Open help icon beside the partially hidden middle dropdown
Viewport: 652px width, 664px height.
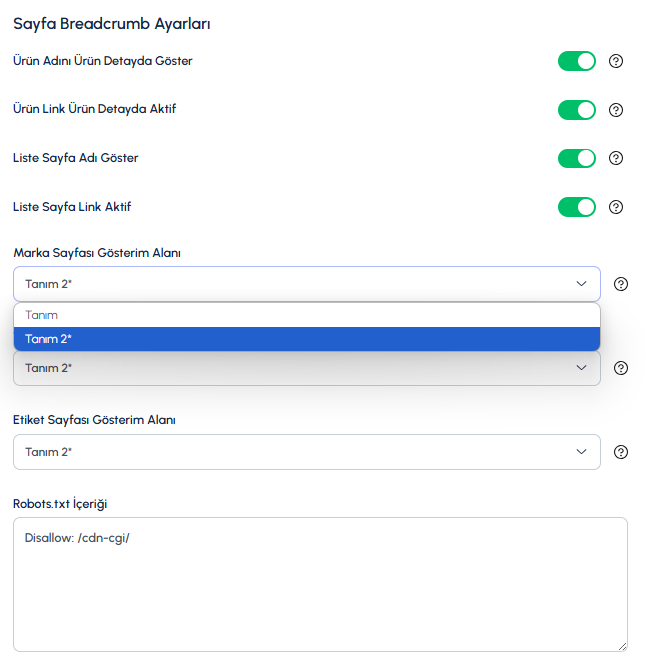click(621, 368)
